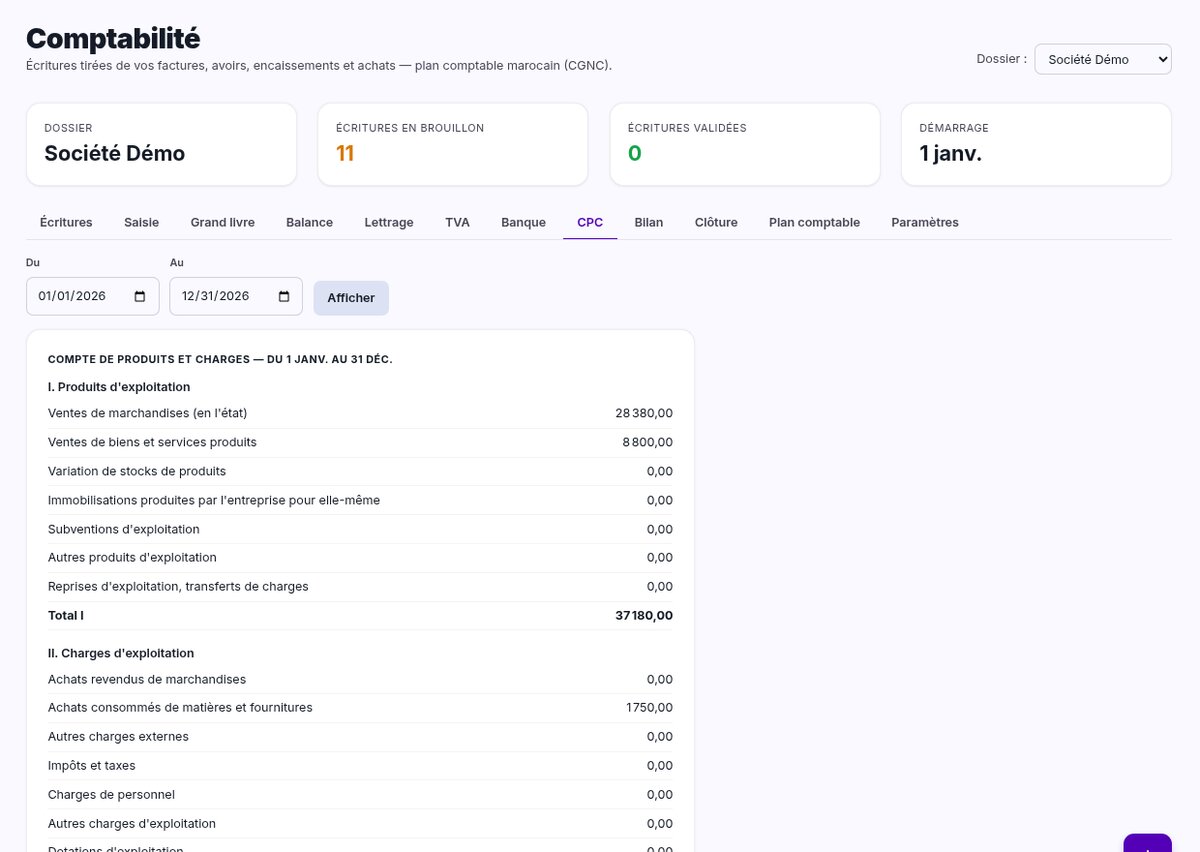1200x852 pixels.
Task: Click the Dossier card showing Société Démo
Action: click(161, 144)
